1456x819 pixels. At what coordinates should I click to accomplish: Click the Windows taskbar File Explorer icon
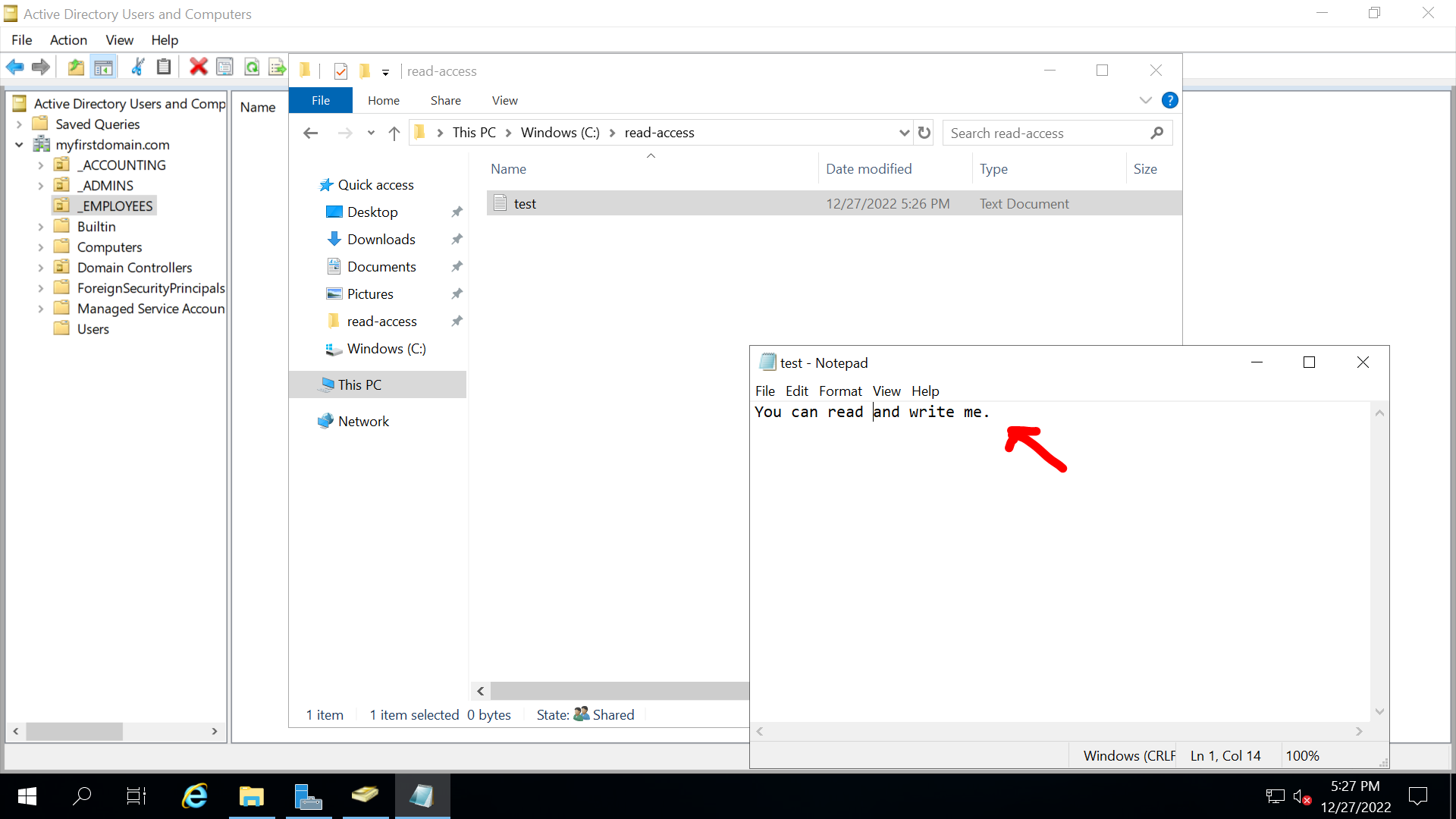[252, 796]
